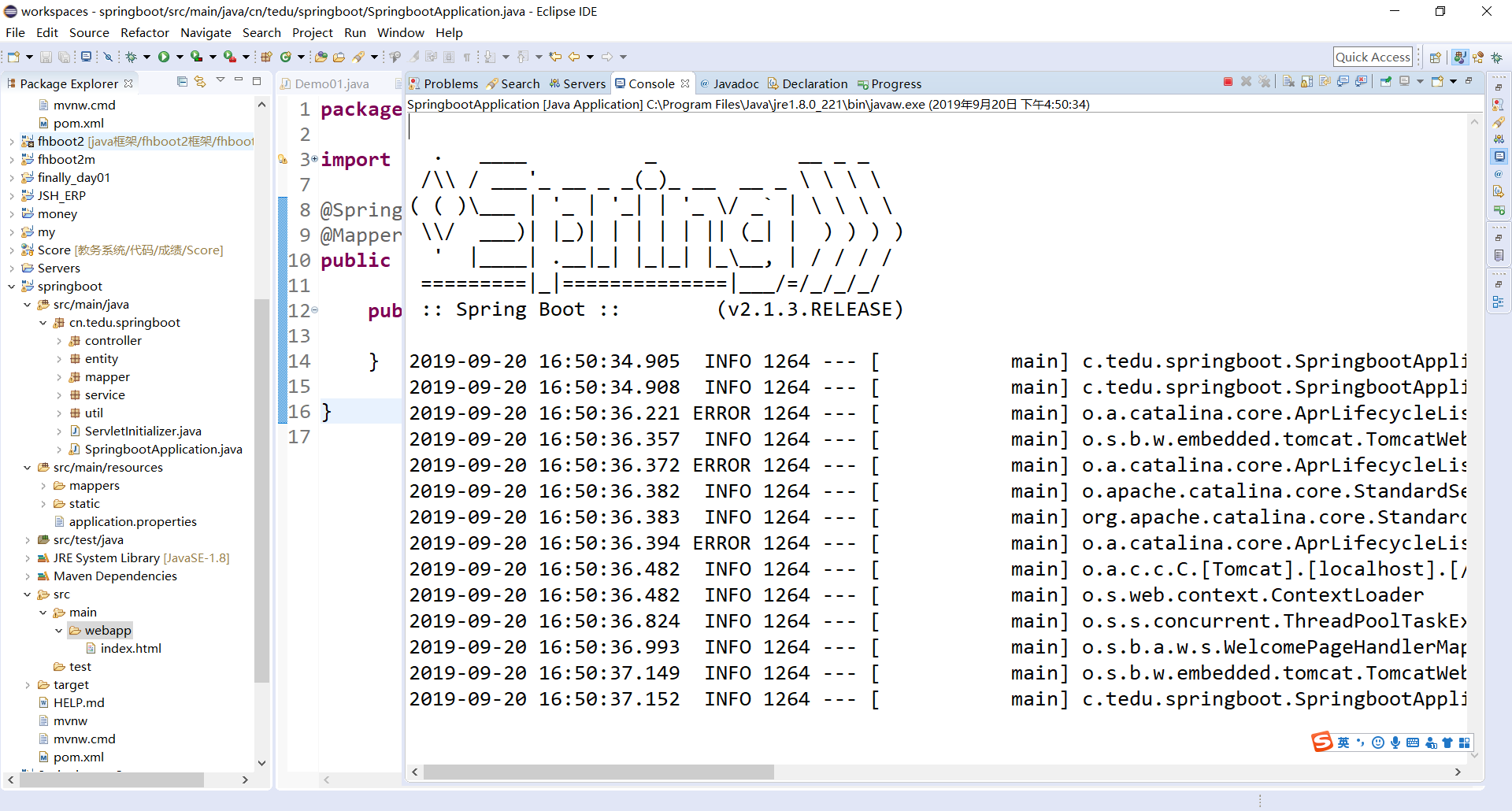Open the File menu
Viewport: 1512px width, 811px height.
pos(15,33)
